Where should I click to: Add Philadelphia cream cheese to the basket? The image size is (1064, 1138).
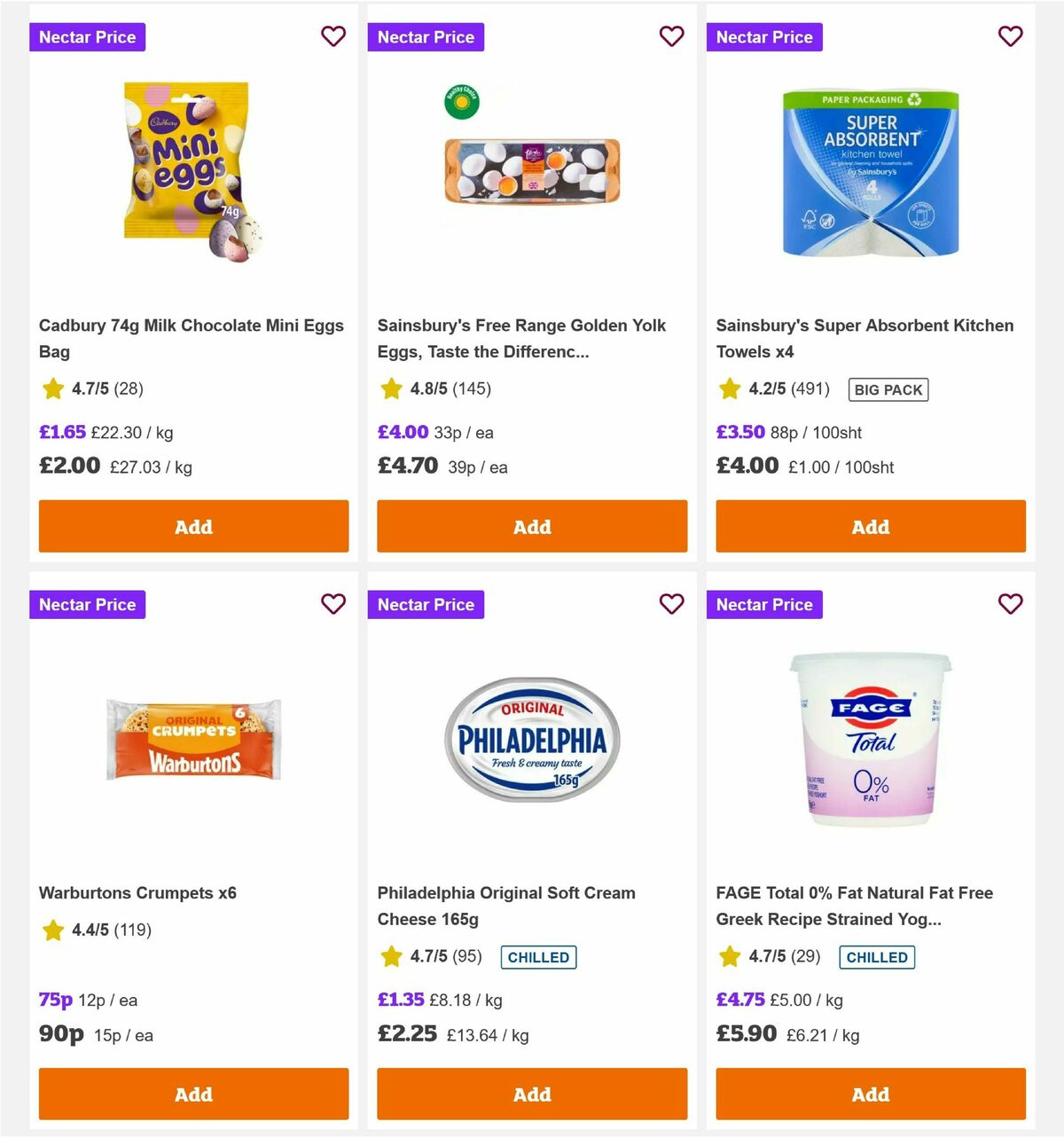(532, 1094)
